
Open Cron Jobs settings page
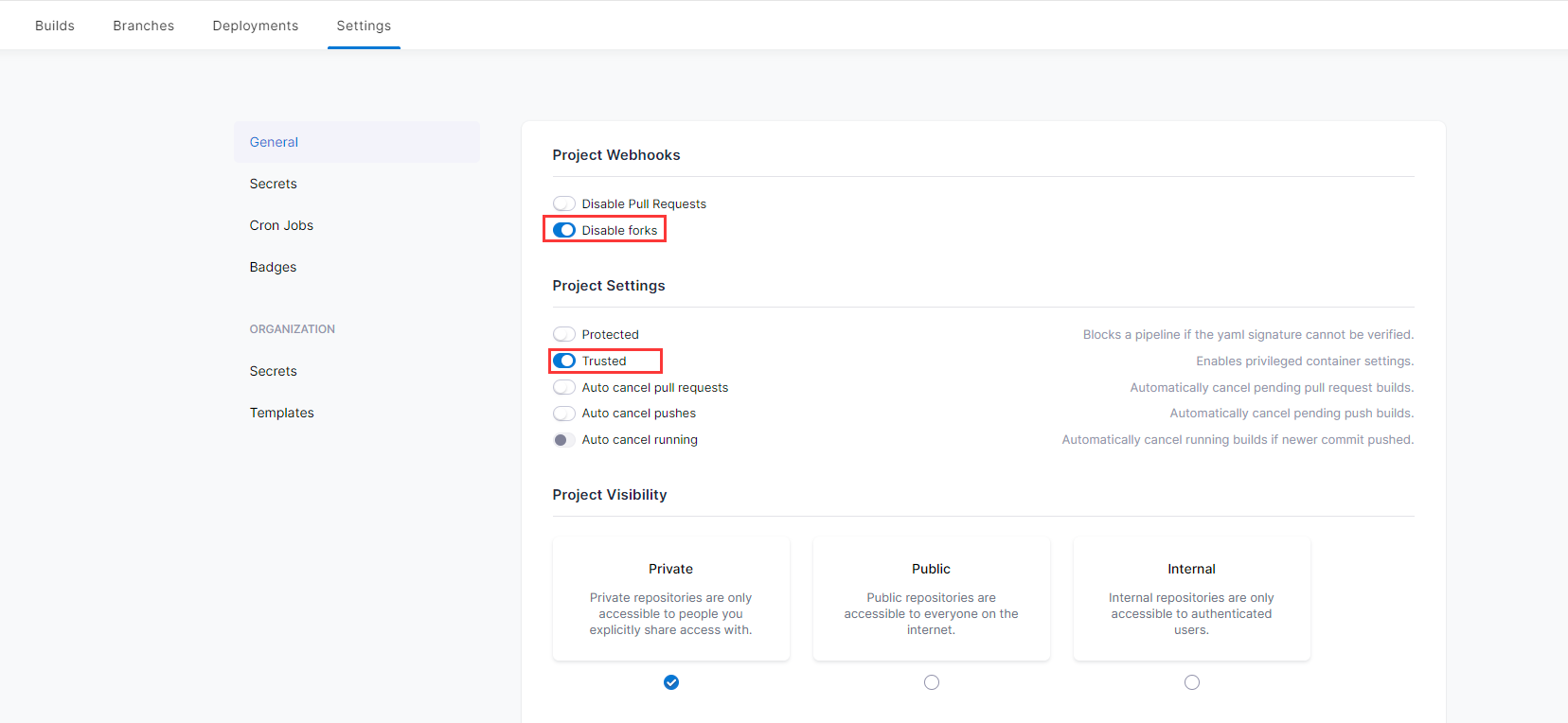(281, 225)
